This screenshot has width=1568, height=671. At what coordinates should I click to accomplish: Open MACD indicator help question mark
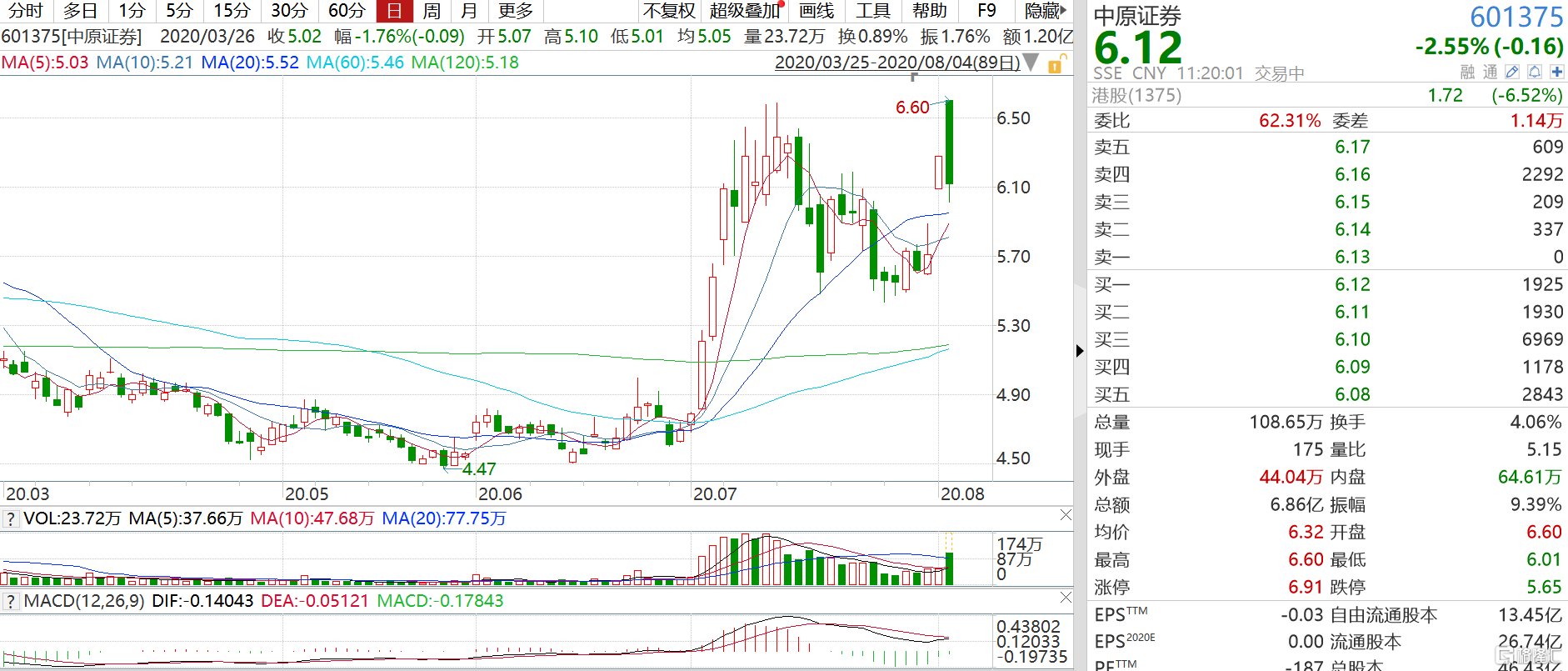10,601
